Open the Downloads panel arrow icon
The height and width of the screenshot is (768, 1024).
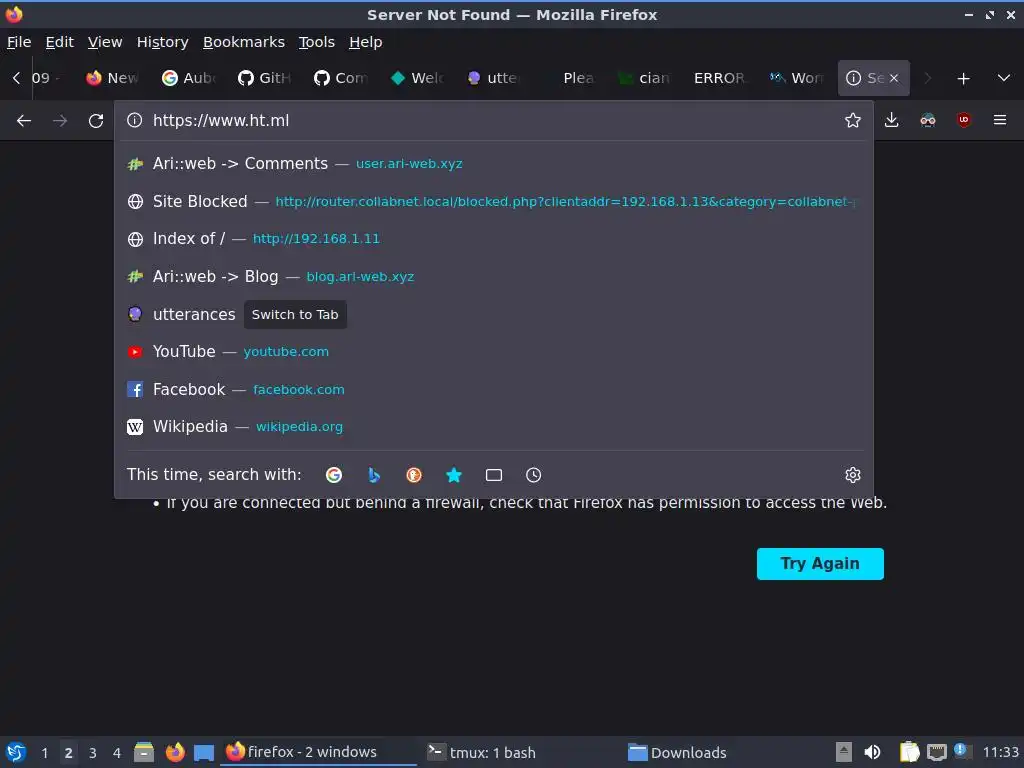coord(891,120)
